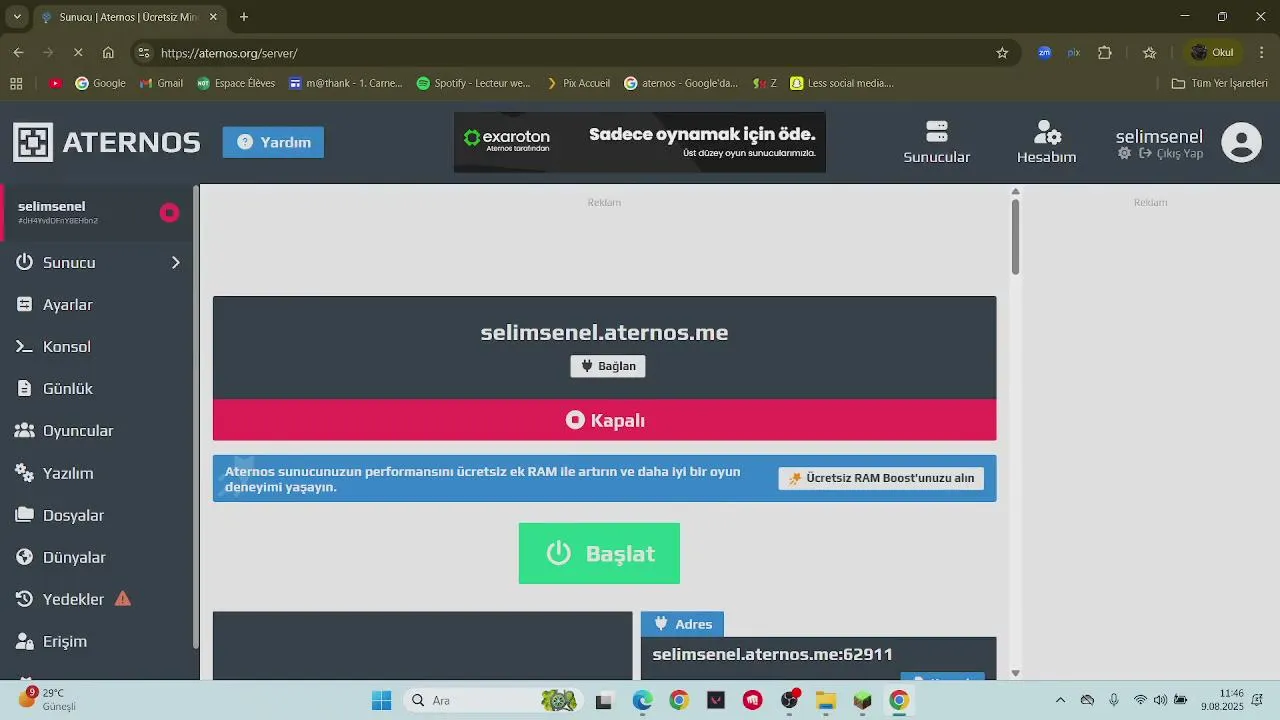The width and height of the screenshot is (1280, 720).
Task: Open Chrome menu three dots
Action: coord(1261,53)
